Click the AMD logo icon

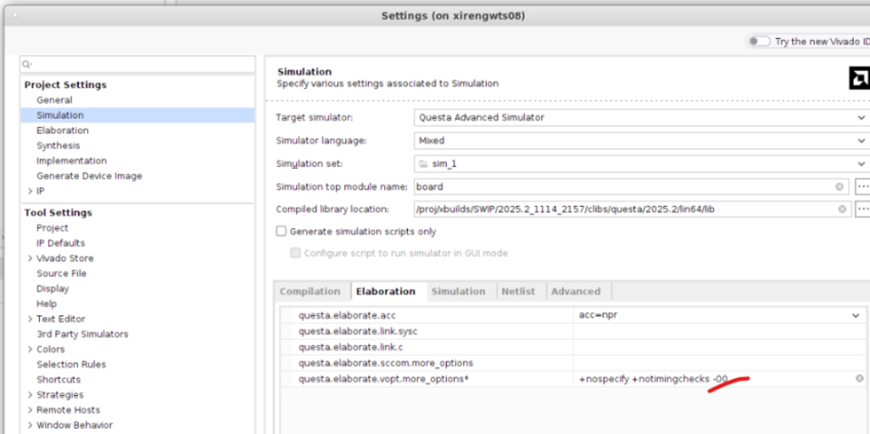[859, 78]
